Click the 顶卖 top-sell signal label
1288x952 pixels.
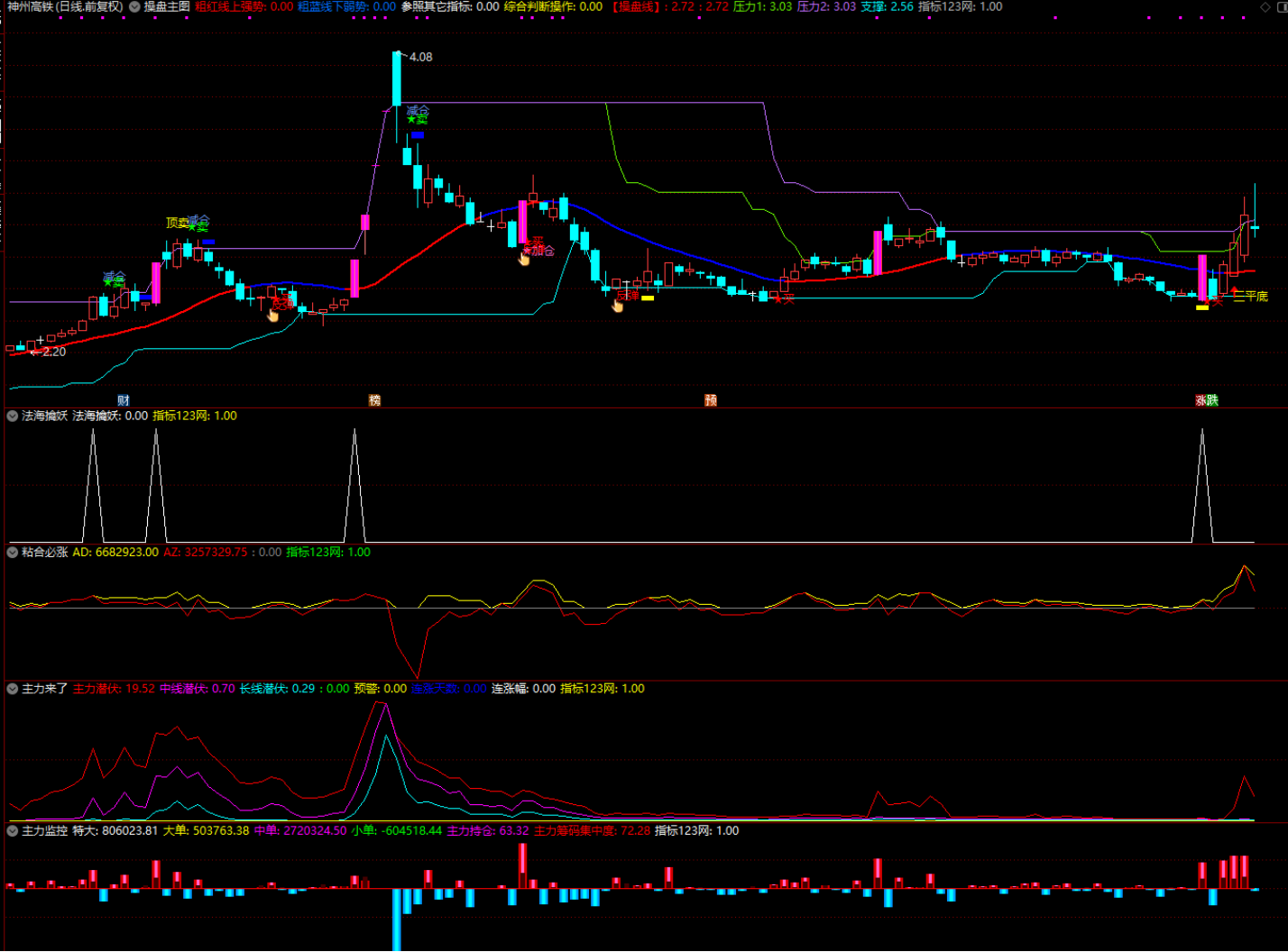177,223
